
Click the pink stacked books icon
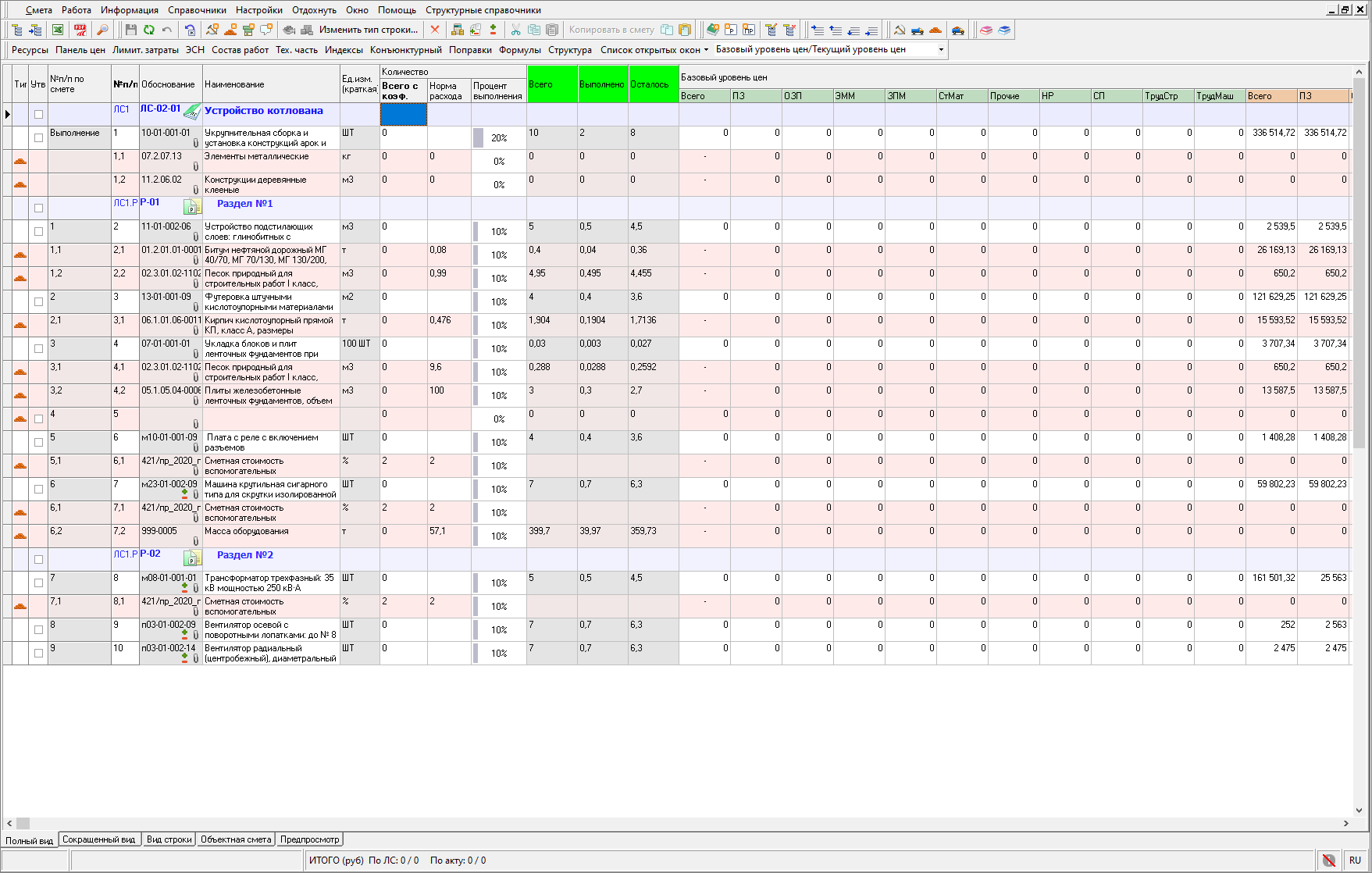pyautogui.click(x=986, y=30)
